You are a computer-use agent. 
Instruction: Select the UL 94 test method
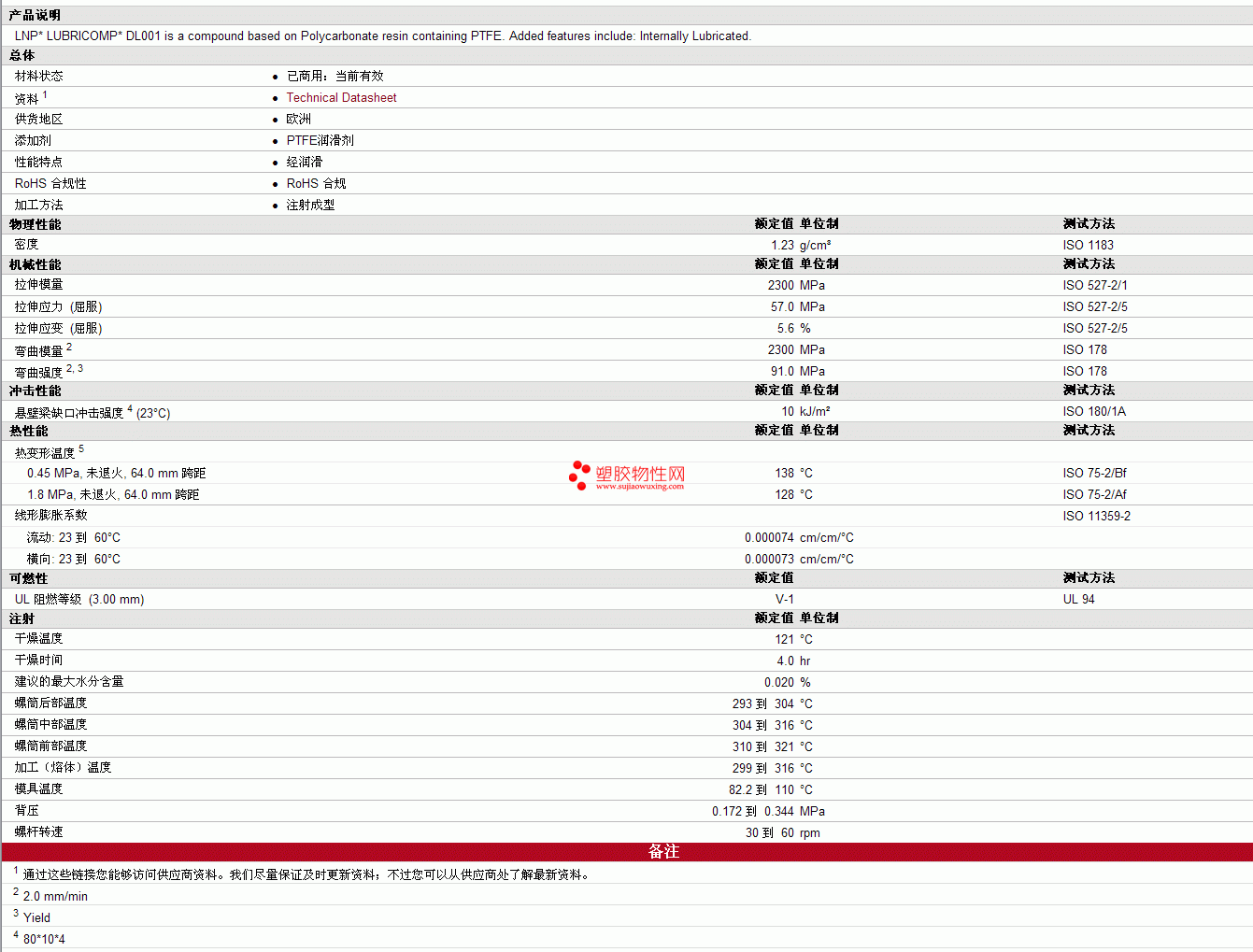1079,599
